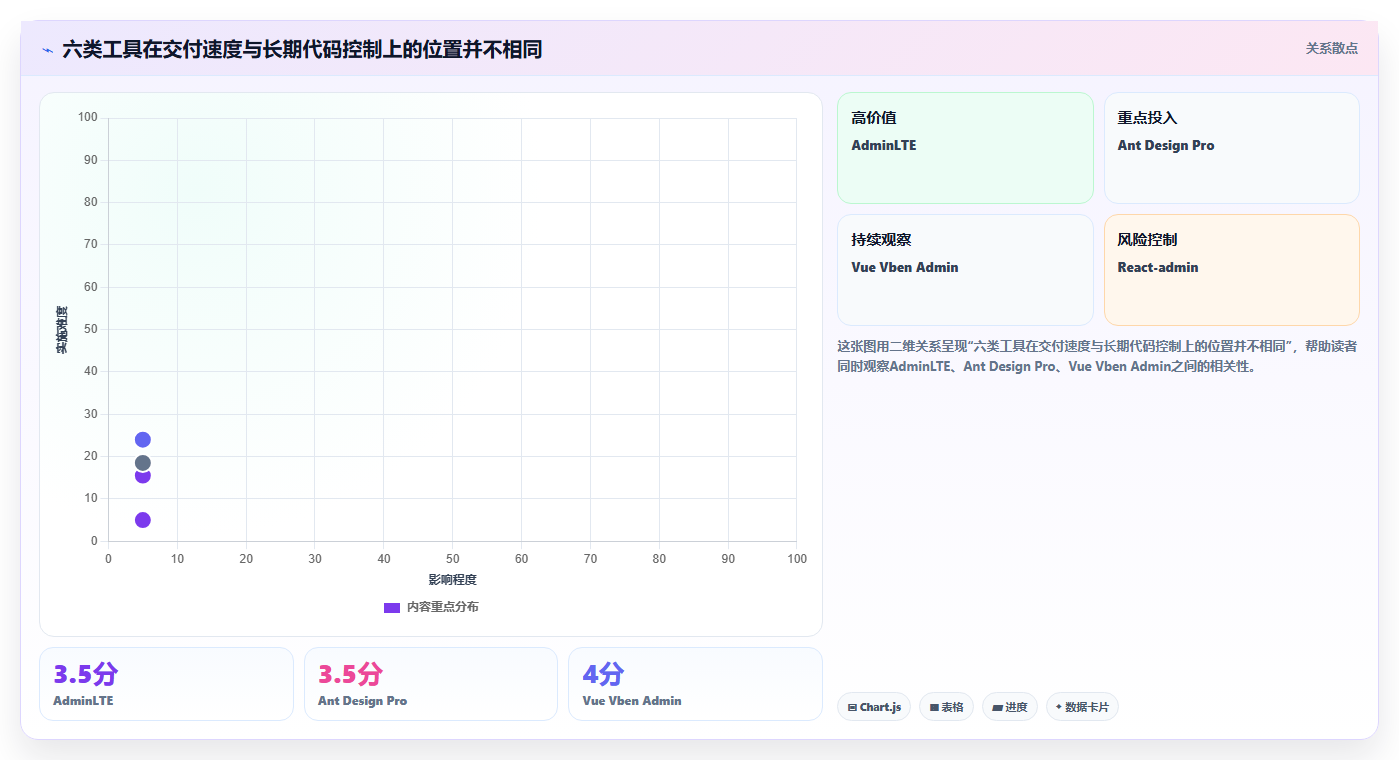Click the description paragraph starting 这张图用二维关系呈现
The width and height of the screenshot is (1399, 760).
pos(1097,356)
